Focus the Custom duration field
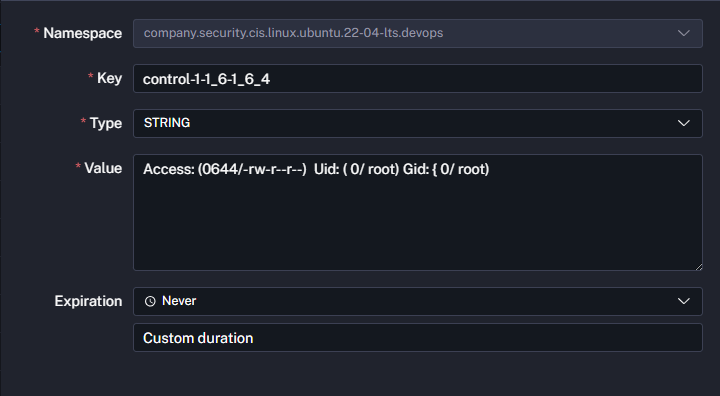Screen dimensions: 720x396 [x=418, y=338]
